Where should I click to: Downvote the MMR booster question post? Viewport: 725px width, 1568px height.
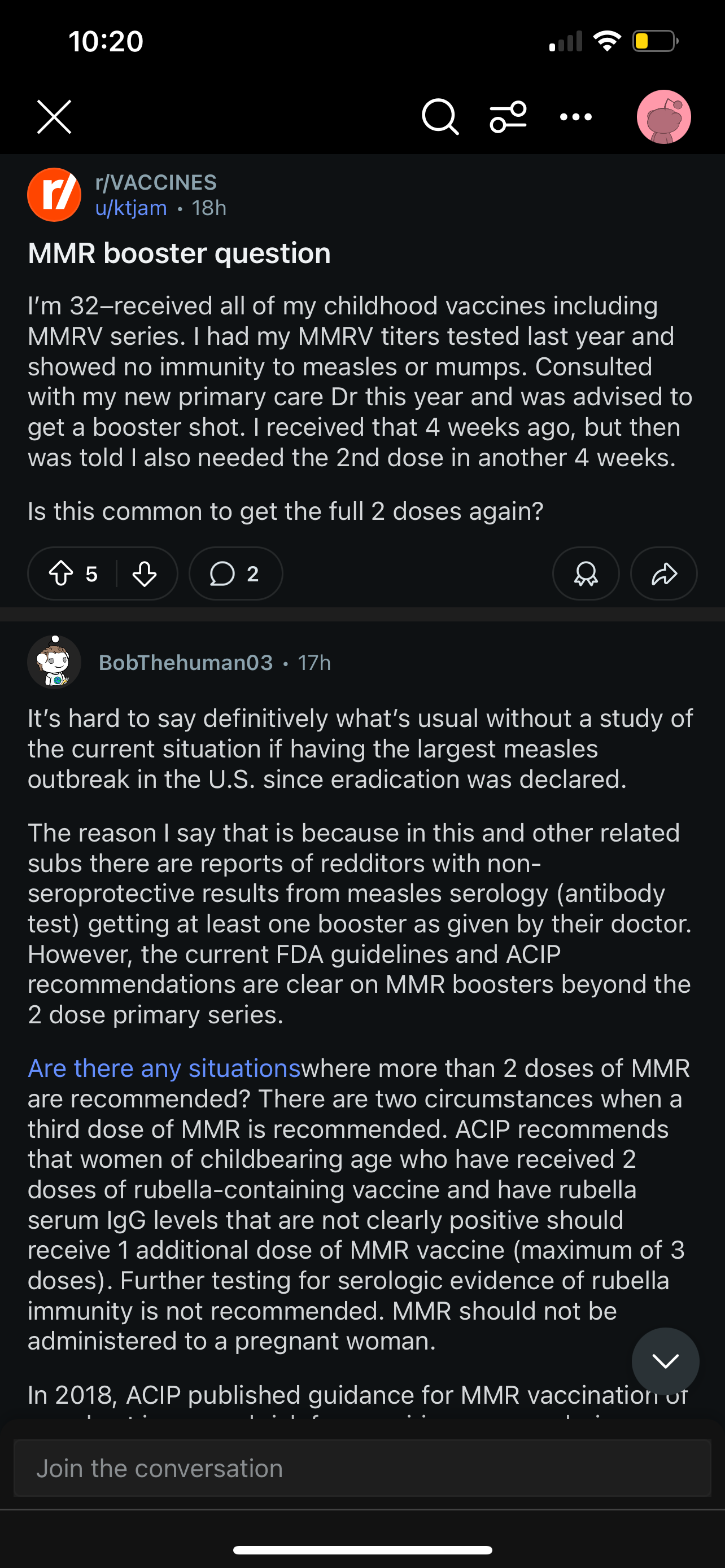coord(145,573)
